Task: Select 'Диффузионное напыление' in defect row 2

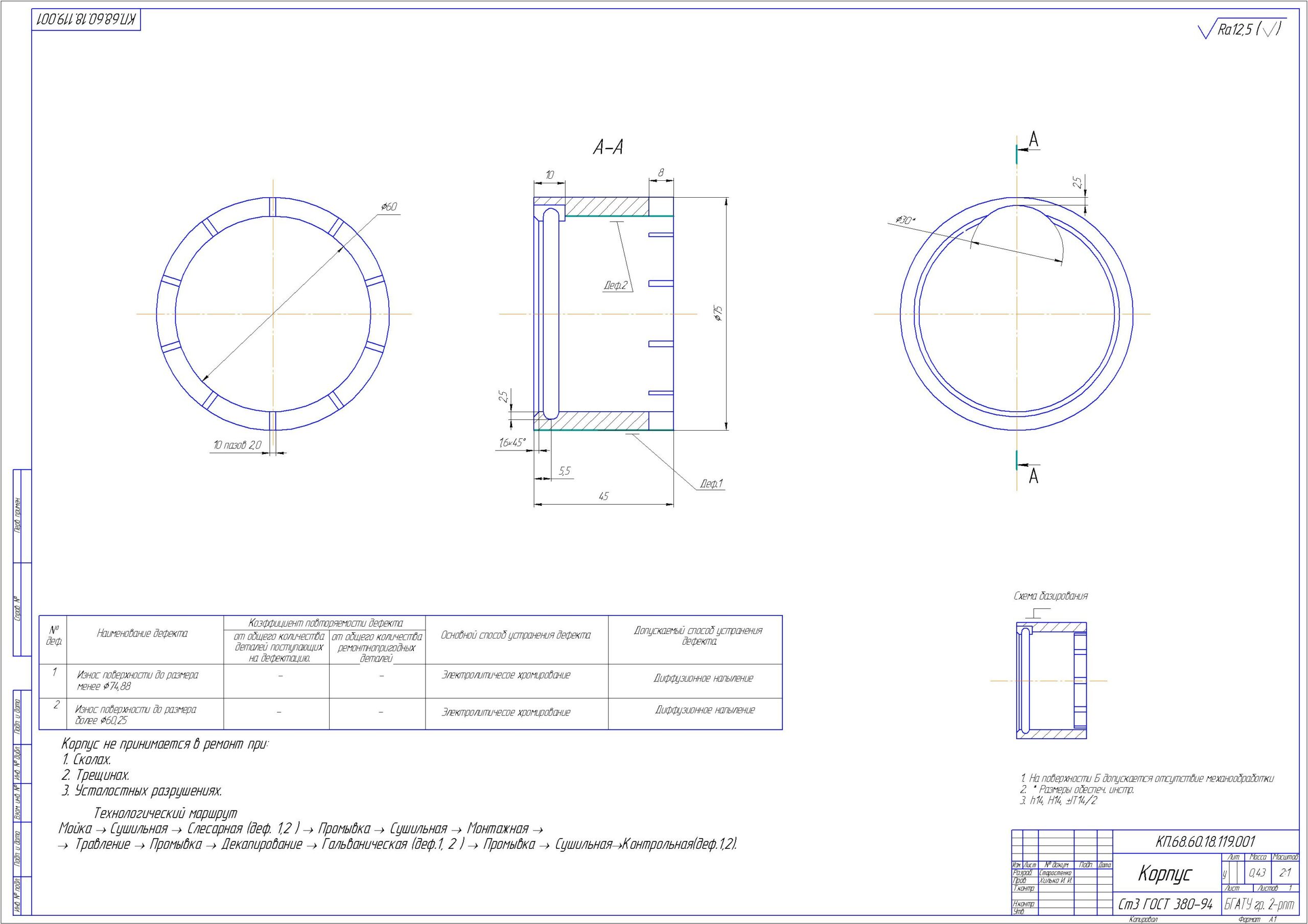Action: coord(705,710)
